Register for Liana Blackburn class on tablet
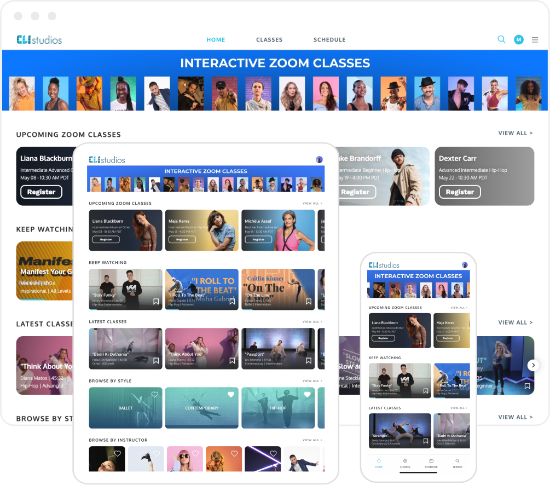This screenshot has height=485, width=550. coord(106,239)
